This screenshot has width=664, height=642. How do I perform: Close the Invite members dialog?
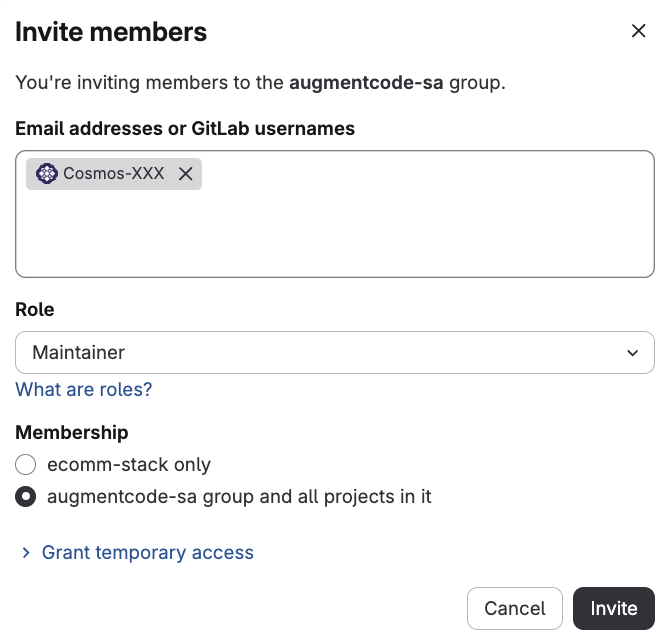[638, 31]
